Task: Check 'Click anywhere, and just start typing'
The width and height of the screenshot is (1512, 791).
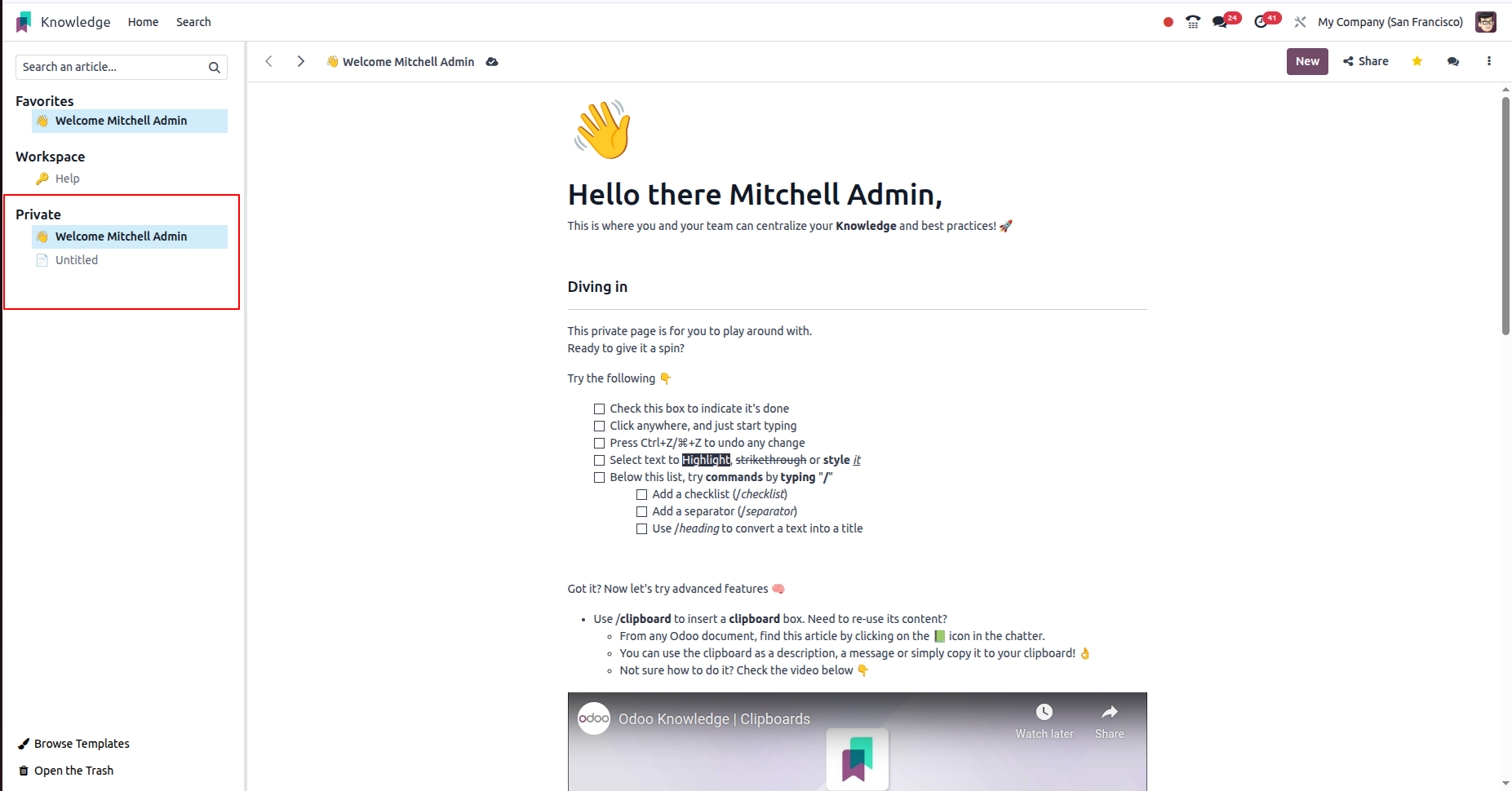Action: 599,426
